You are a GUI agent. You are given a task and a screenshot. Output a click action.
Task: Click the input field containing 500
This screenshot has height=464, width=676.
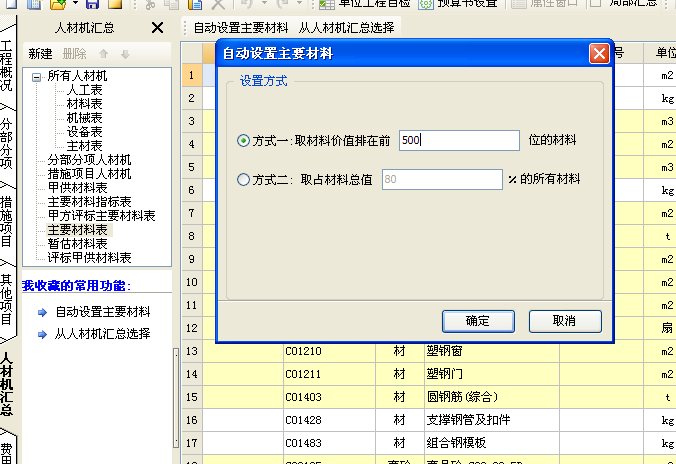(x=459, y=141)
